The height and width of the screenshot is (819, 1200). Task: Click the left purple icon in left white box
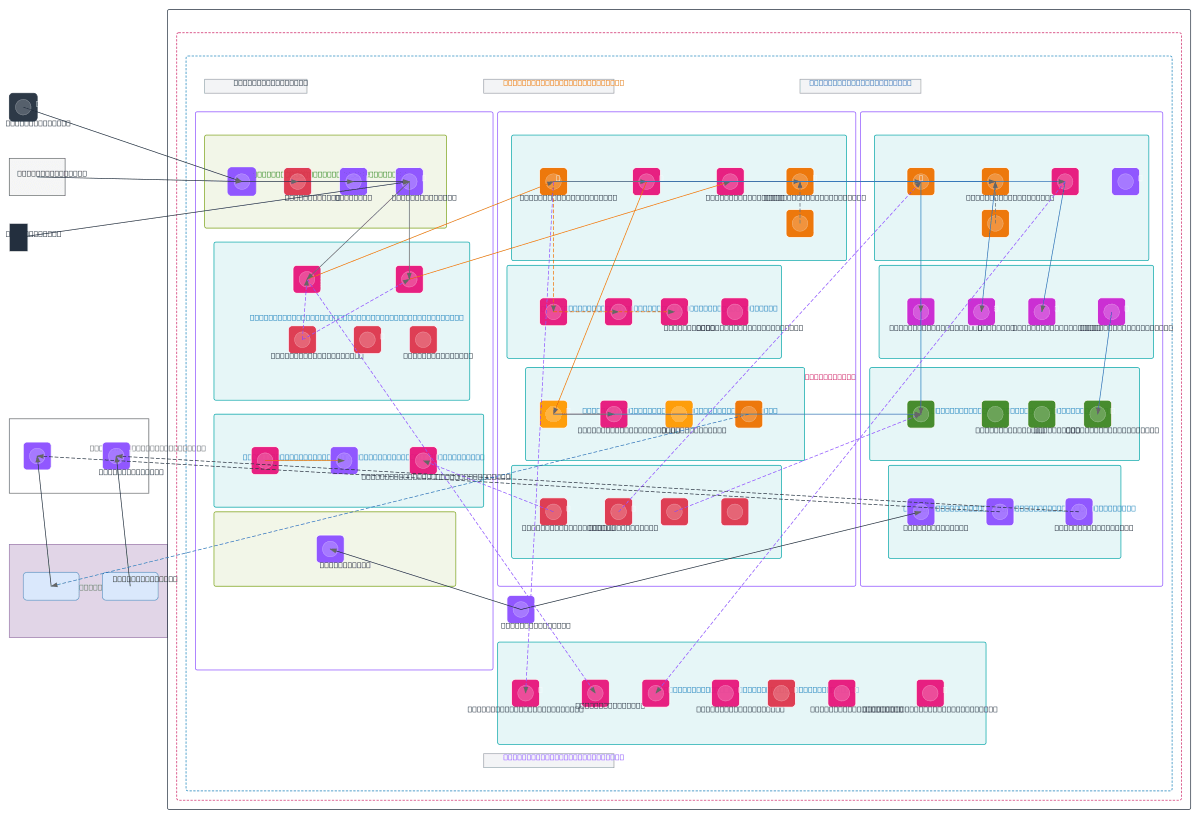pyautogui.click(x=37, y=456)
